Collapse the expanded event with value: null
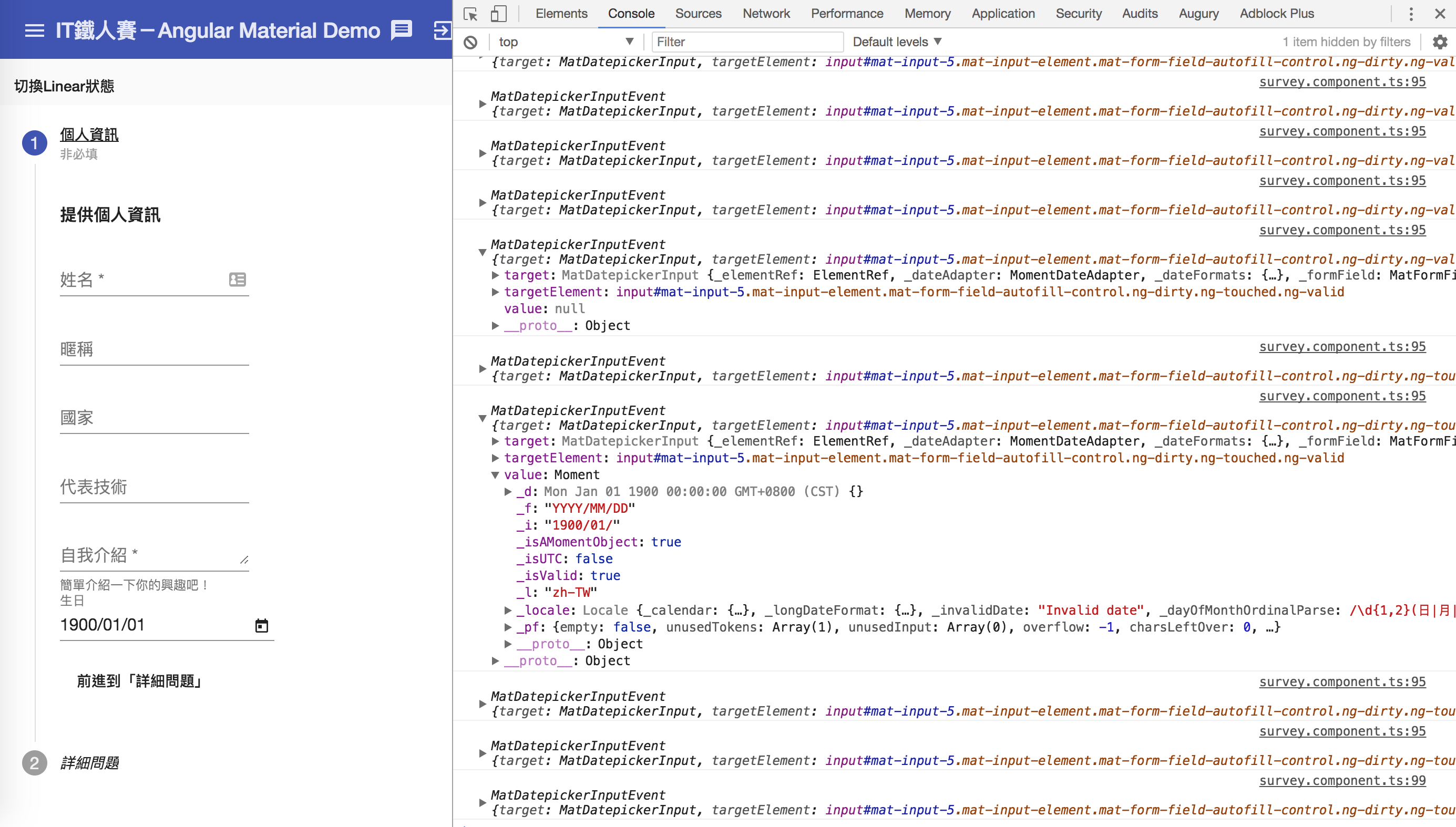 [x=481, y=252]
